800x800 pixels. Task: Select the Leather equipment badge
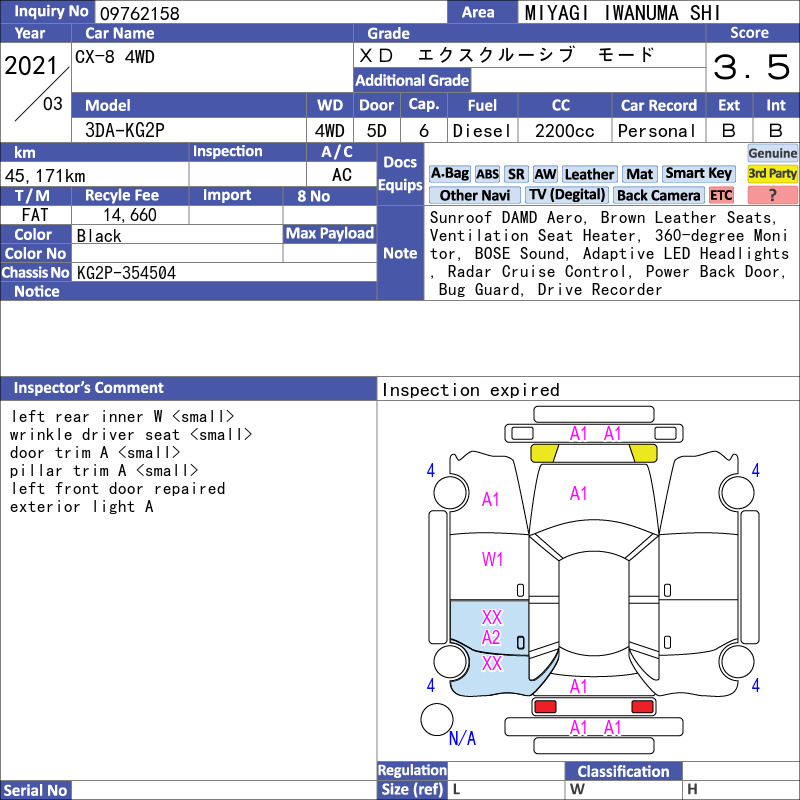coord(589,174)
